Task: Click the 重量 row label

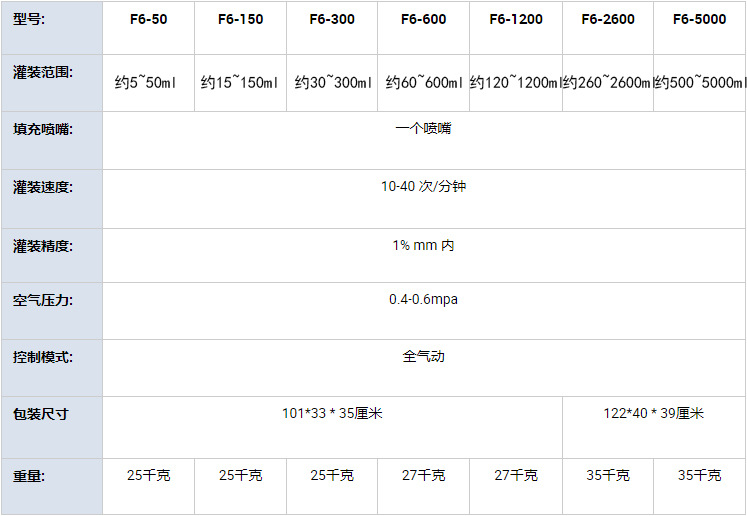Action: point(29,476)
